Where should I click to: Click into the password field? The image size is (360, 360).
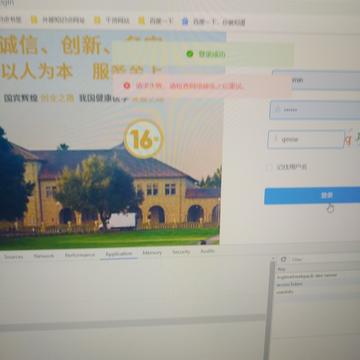(315, 110)
